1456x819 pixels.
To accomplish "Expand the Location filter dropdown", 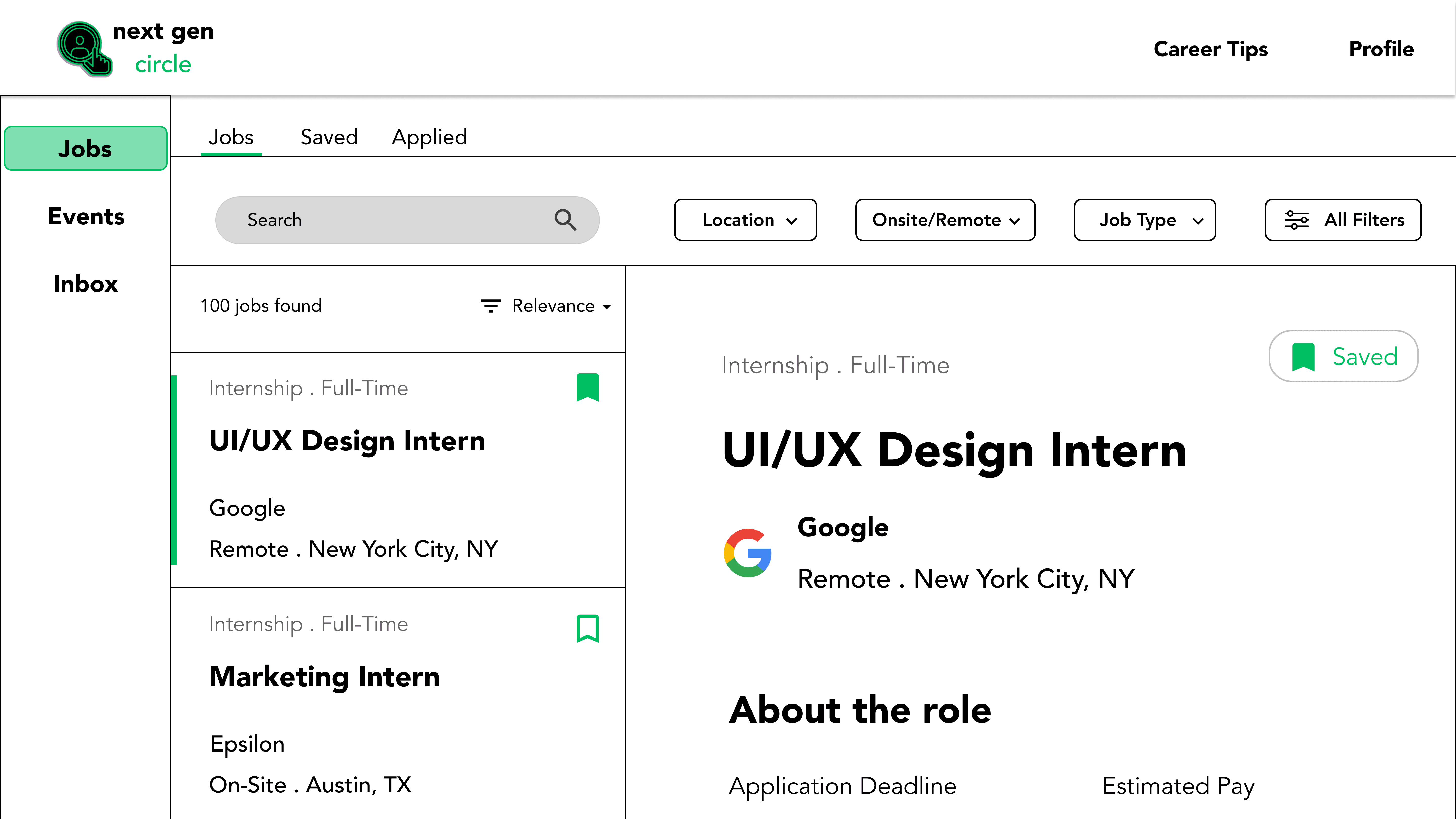I will tap(745, 220).
